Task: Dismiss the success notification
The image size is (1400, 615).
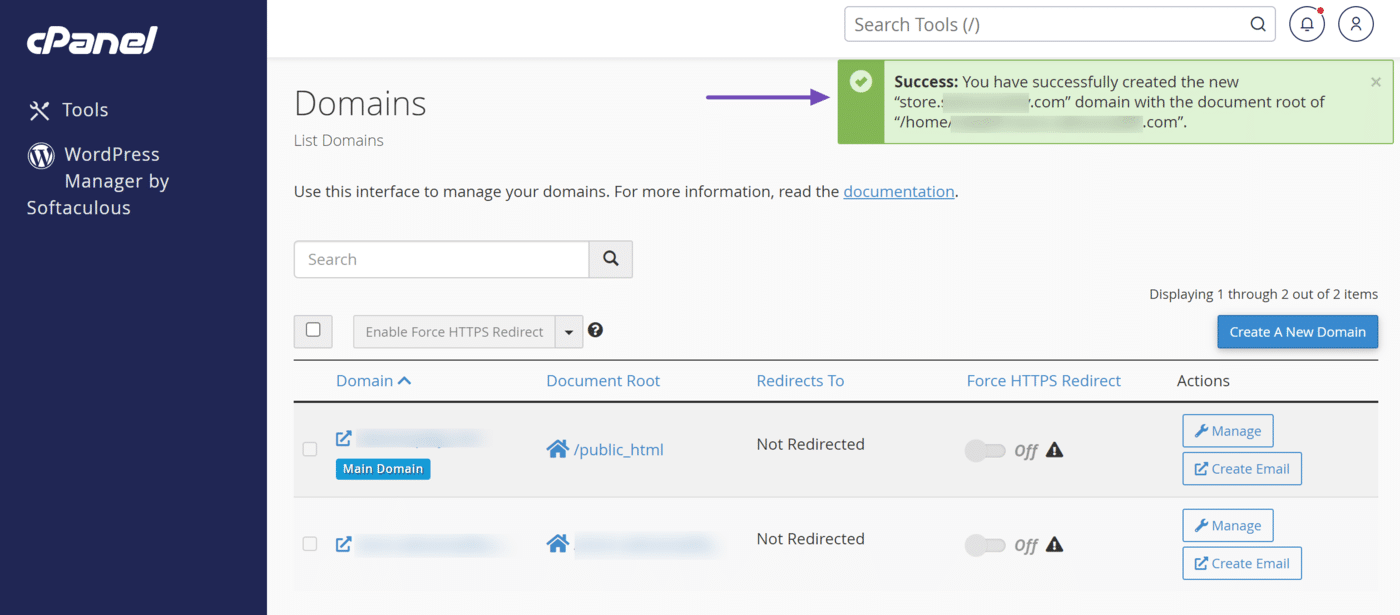Action: coord(1376,82)
